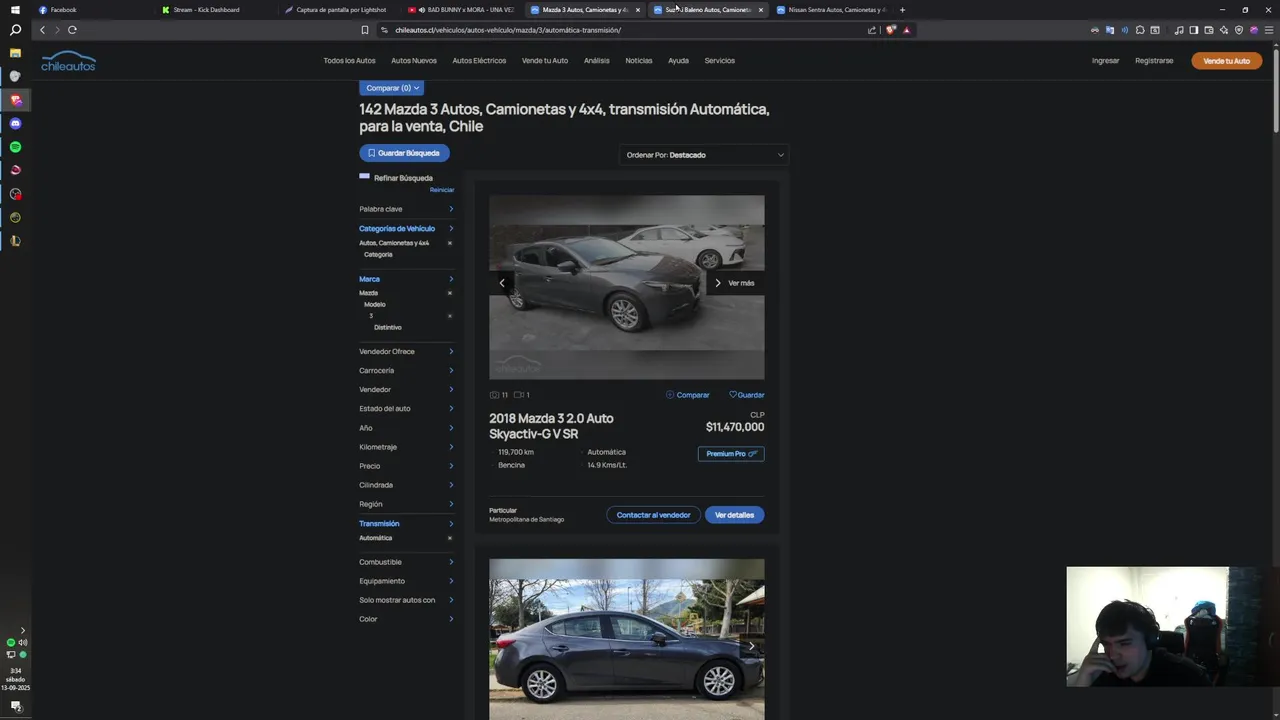The height and width of the screenshot is (720, 1280).
Task: Show the previous photo of 2018 Mazda 3
Action: (502, 283)
